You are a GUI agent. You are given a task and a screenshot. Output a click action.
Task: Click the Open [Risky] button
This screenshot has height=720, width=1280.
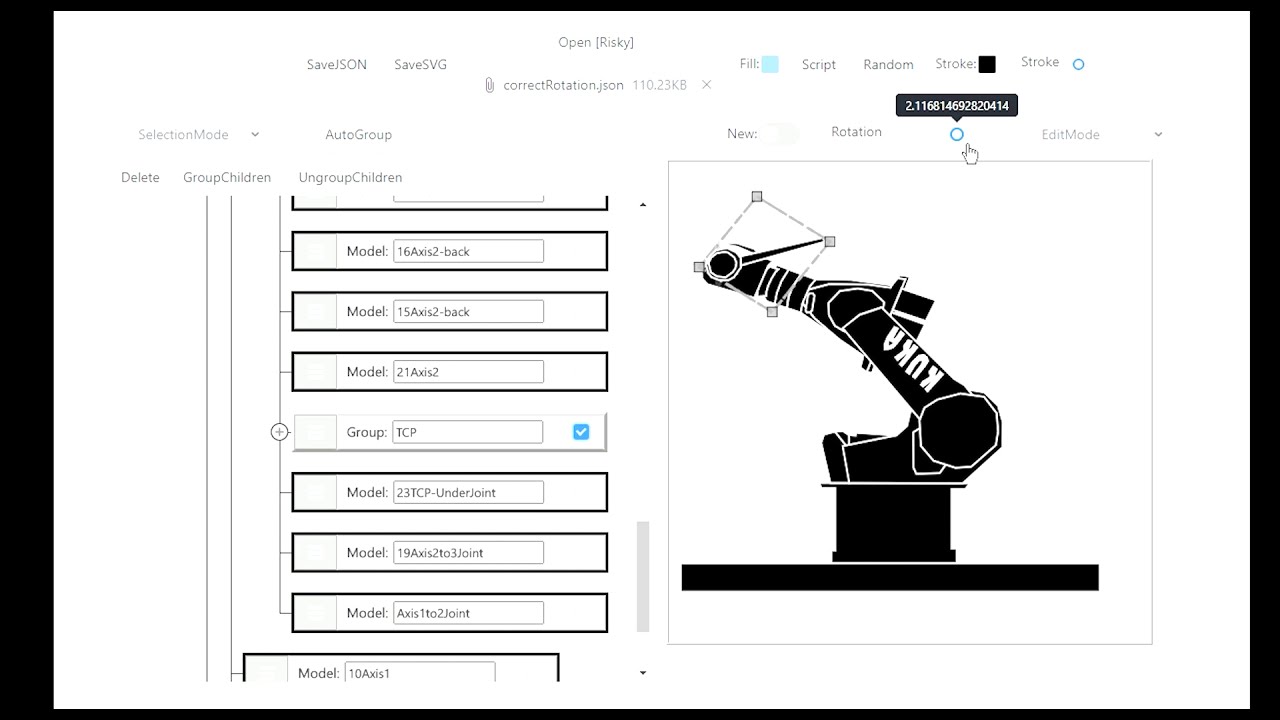pos(596,42)
